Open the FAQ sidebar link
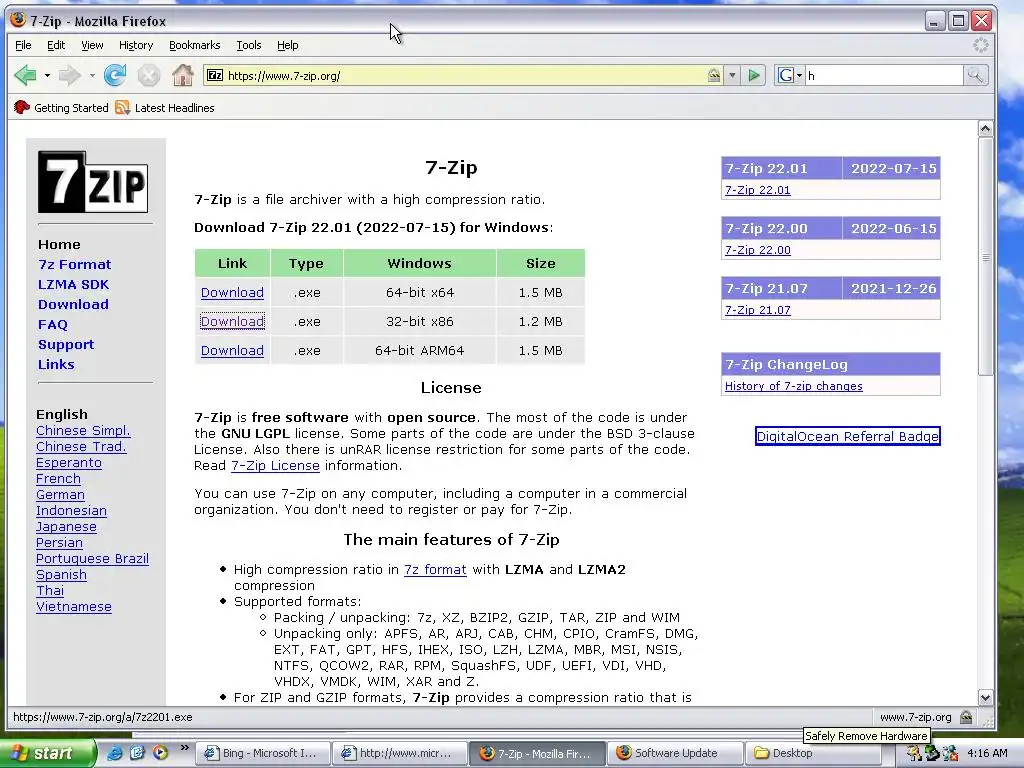The height and width of the screenshot is (768, 1024). click(53, 325)
